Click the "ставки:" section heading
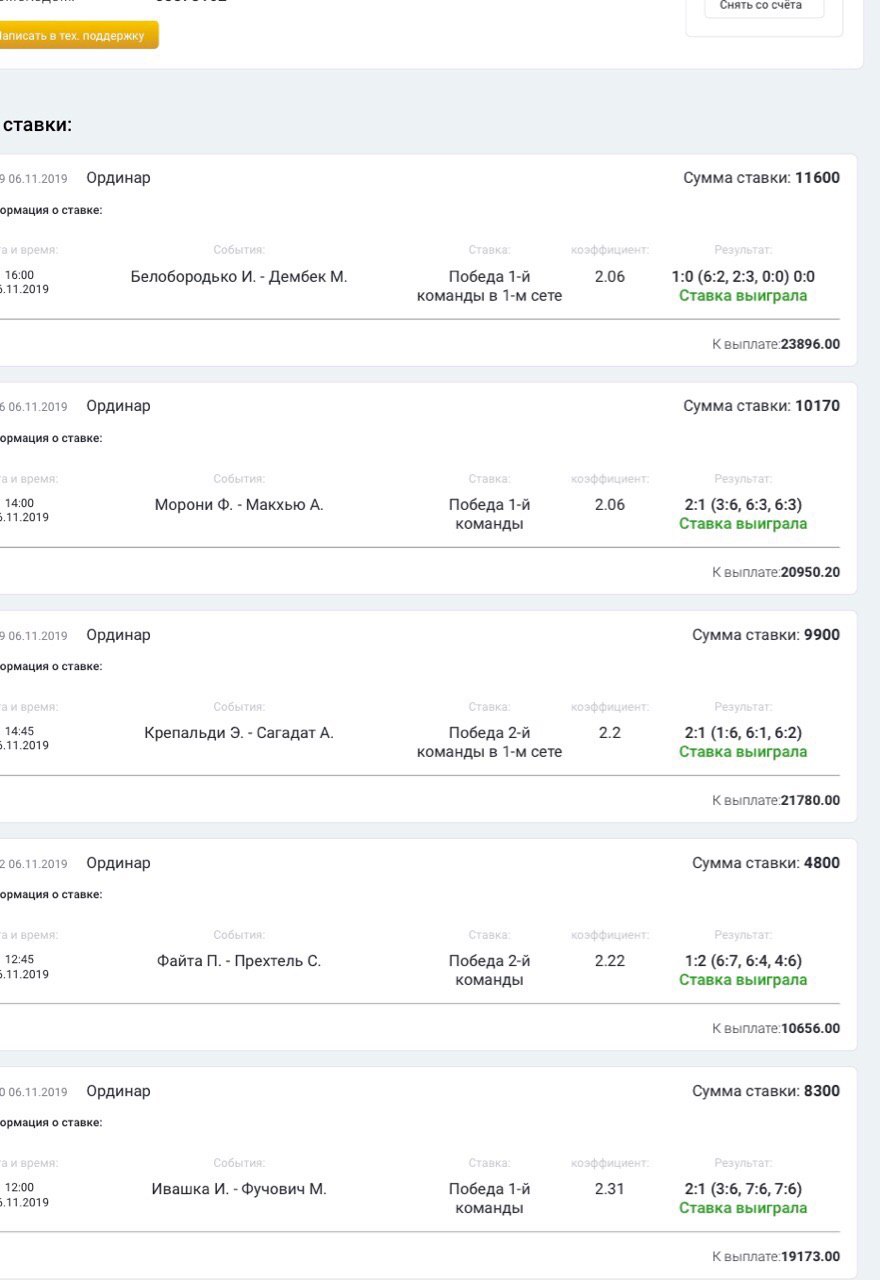The width and height of the screenshot is (880, 1280). [37, 125]
